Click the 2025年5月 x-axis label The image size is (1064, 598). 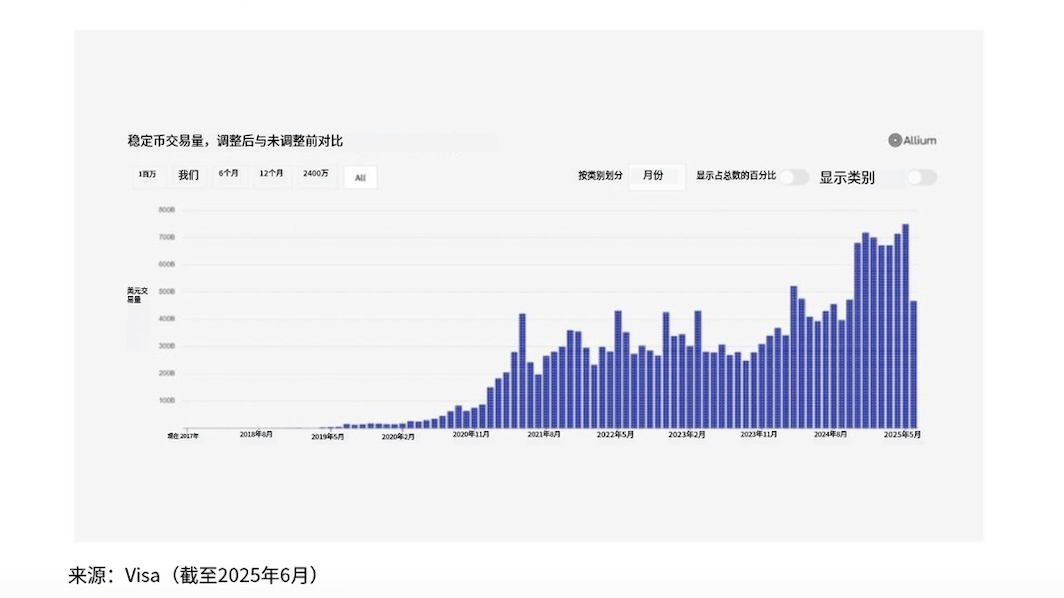tap(902, 435)
